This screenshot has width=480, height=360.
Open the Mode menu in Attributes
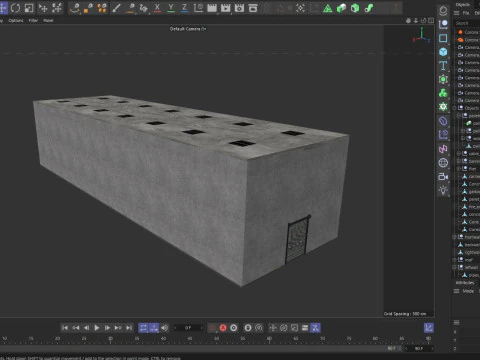(x=468, y=291)
